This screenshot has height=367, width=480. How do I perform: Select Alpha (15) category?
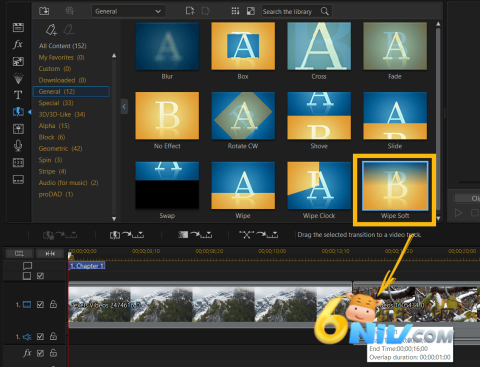point(54,126)
